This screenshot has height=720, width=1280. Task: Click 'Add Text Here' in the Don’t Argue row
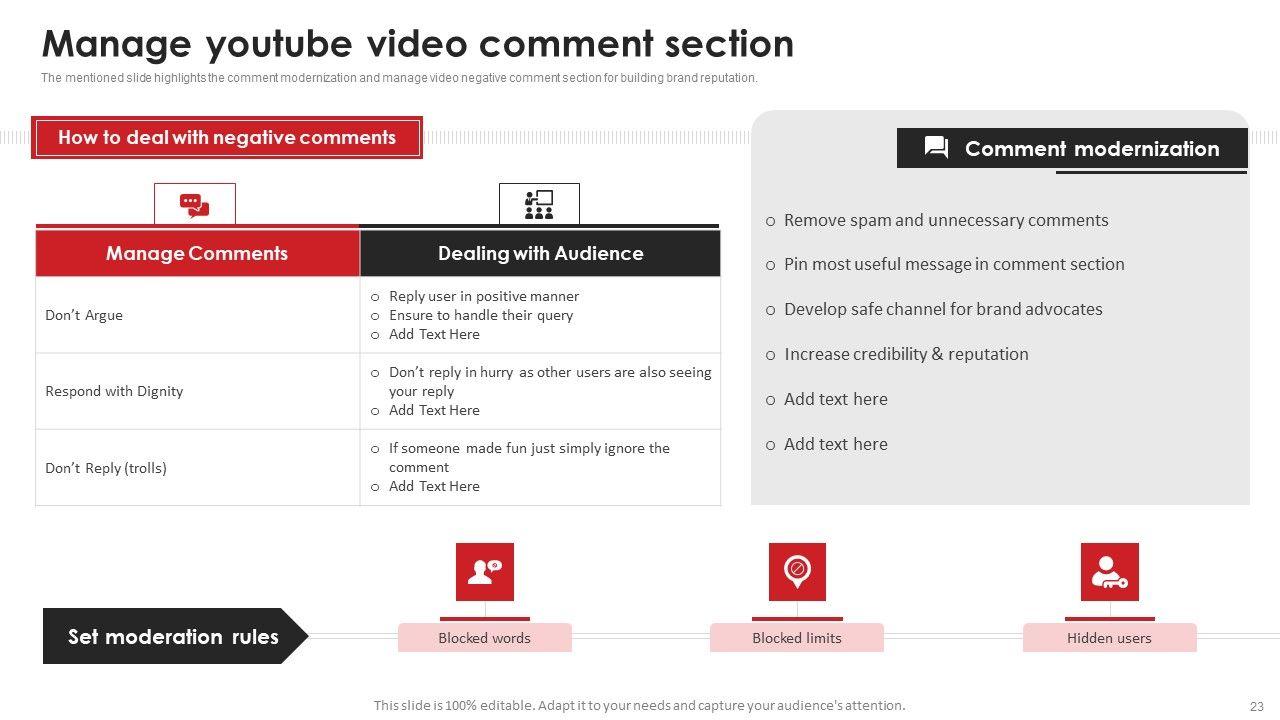point(434,334)
